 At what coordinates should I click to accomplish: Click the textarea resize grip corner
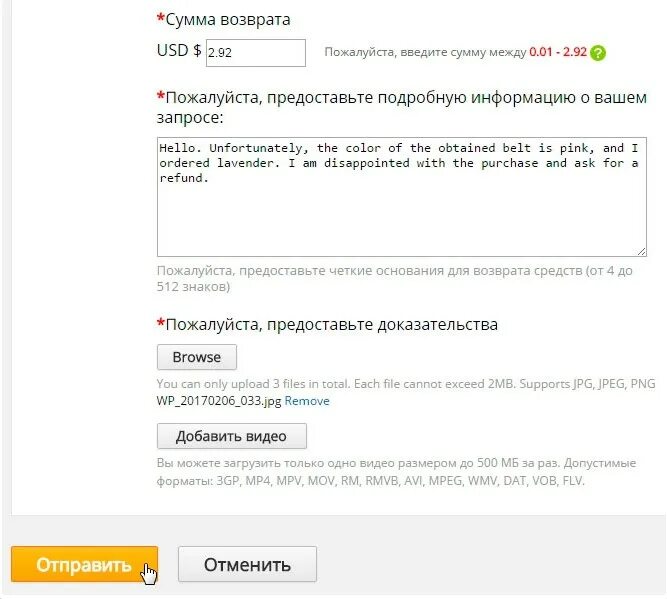[x=641, y=251]
